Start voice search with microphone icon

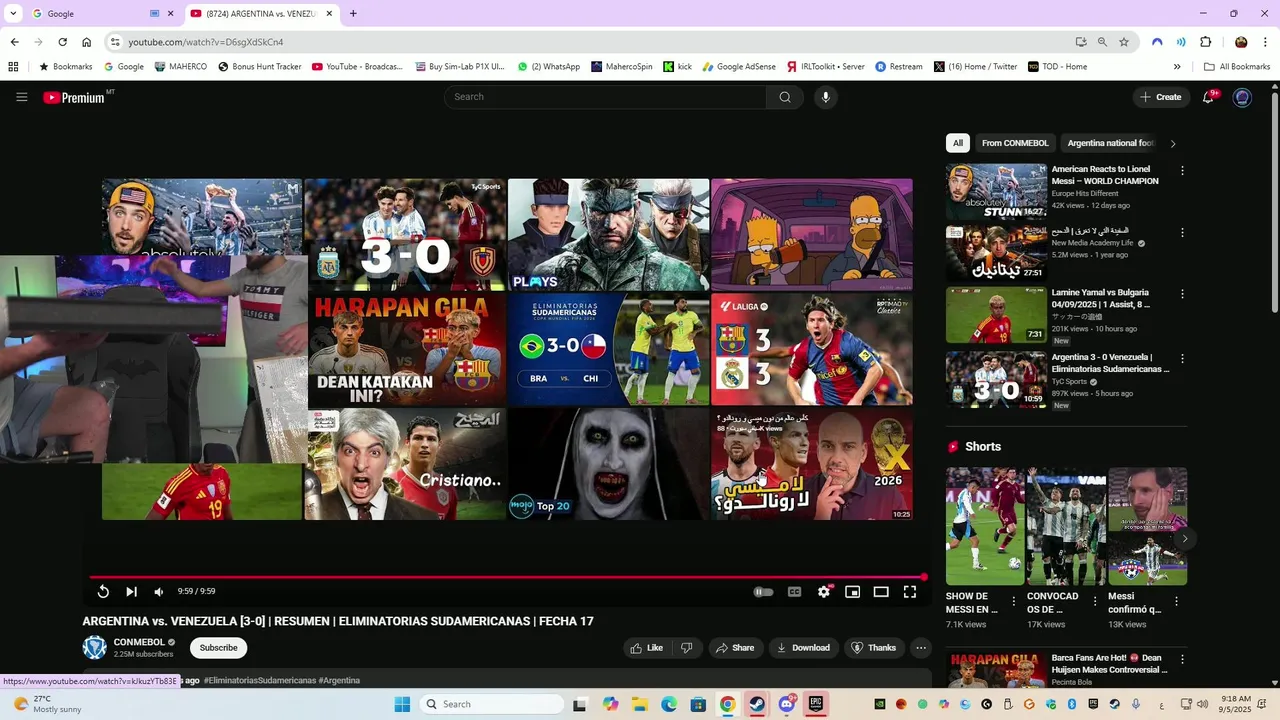point(825,97)
